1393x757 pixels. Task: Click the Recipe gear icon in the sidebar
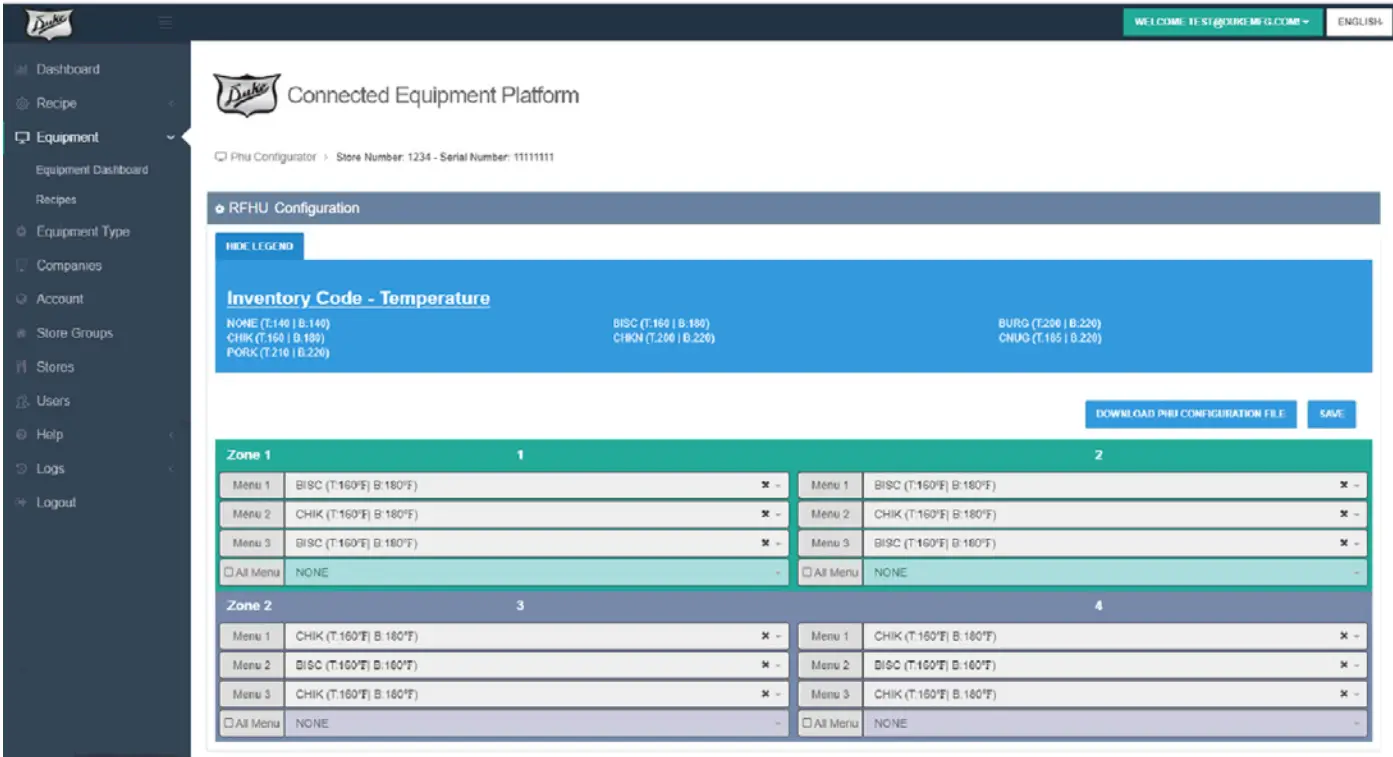point(21,104)
